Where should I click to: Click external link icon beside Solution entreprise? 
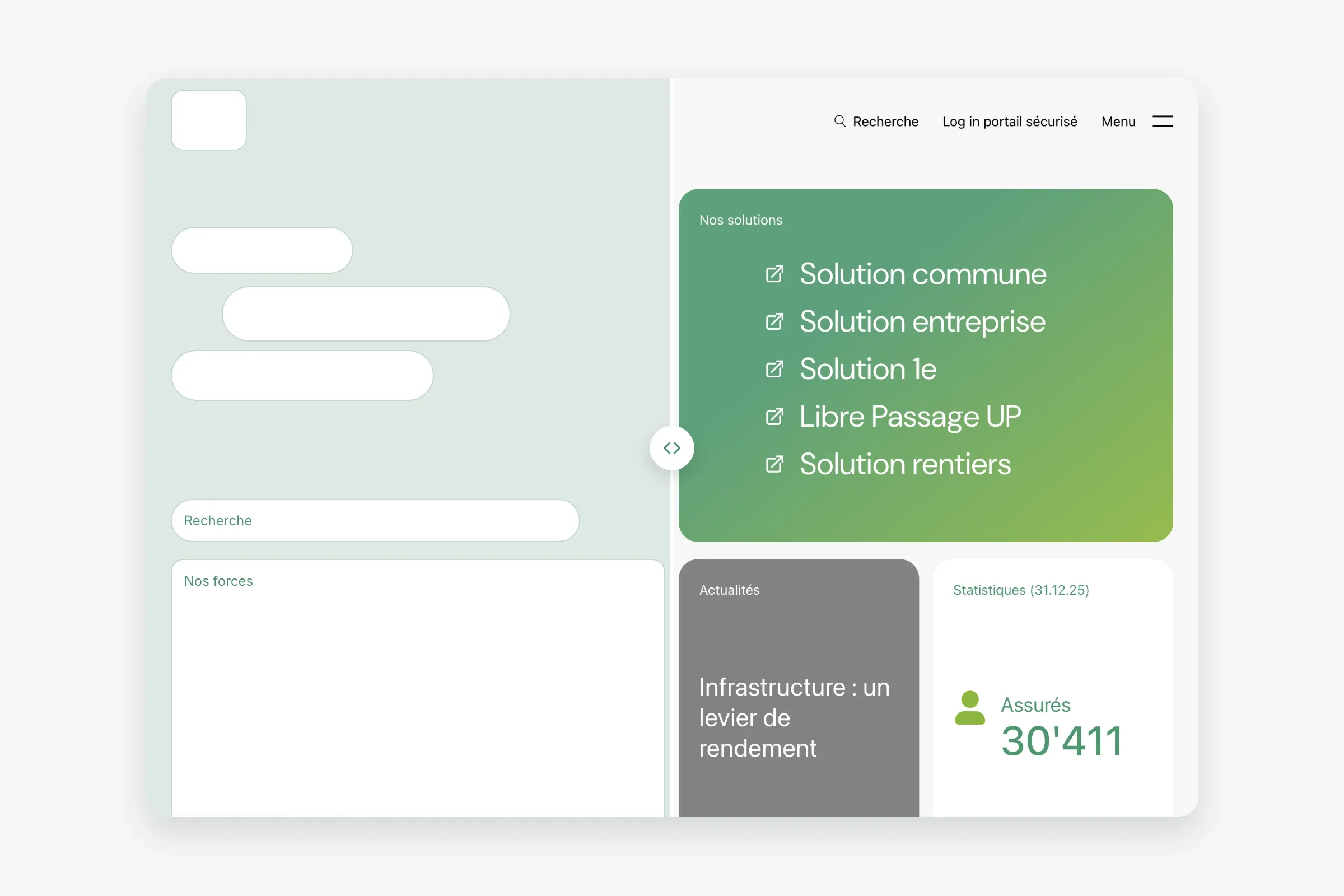click(x=774, y=321)
